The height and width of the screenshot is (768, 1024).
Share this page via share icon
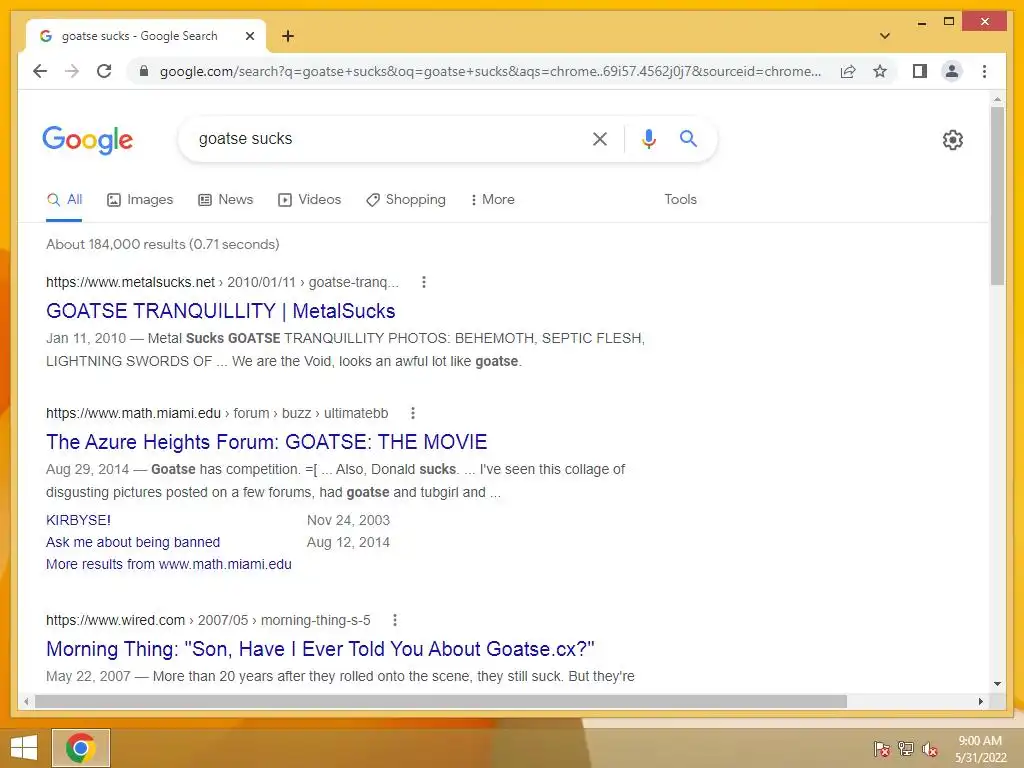(848, 71)
